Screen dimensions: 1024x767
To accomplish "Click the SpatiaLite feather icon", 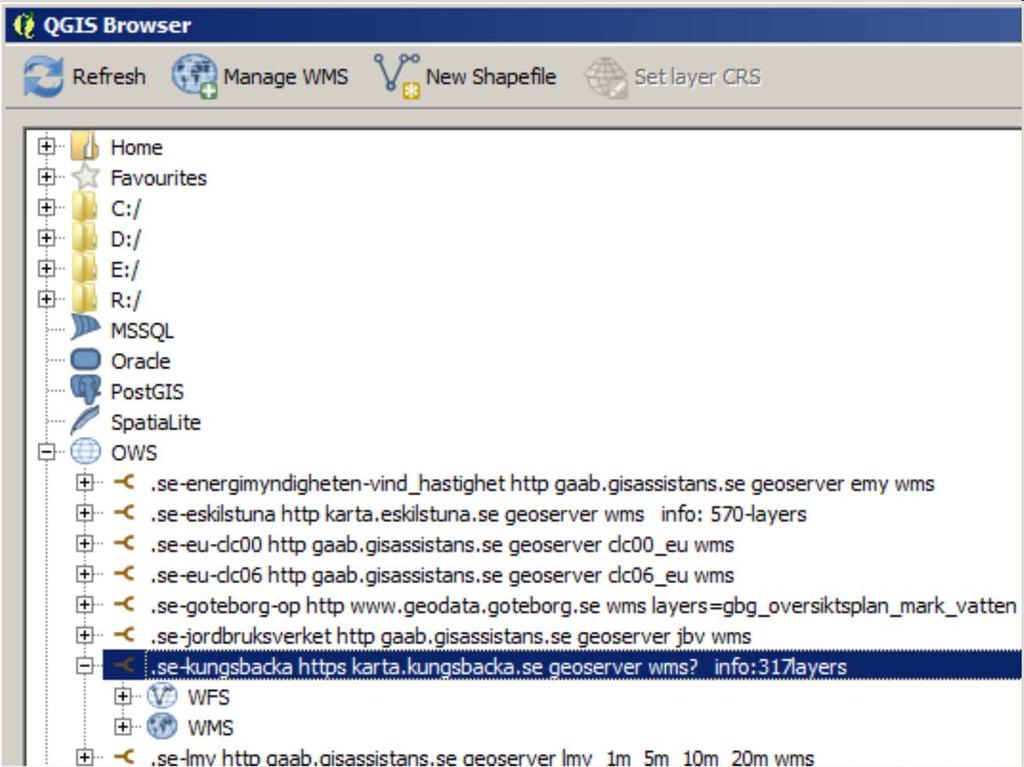I will (86, 420).
